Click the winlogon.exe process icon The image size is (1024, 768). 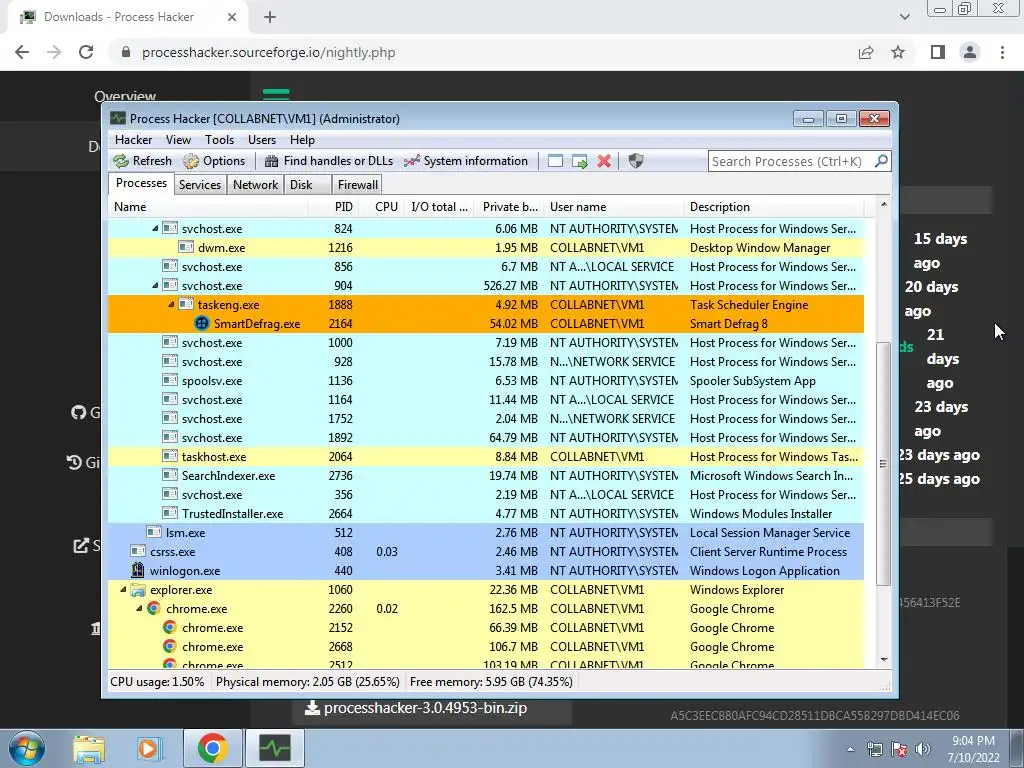(x=138, y=570)
